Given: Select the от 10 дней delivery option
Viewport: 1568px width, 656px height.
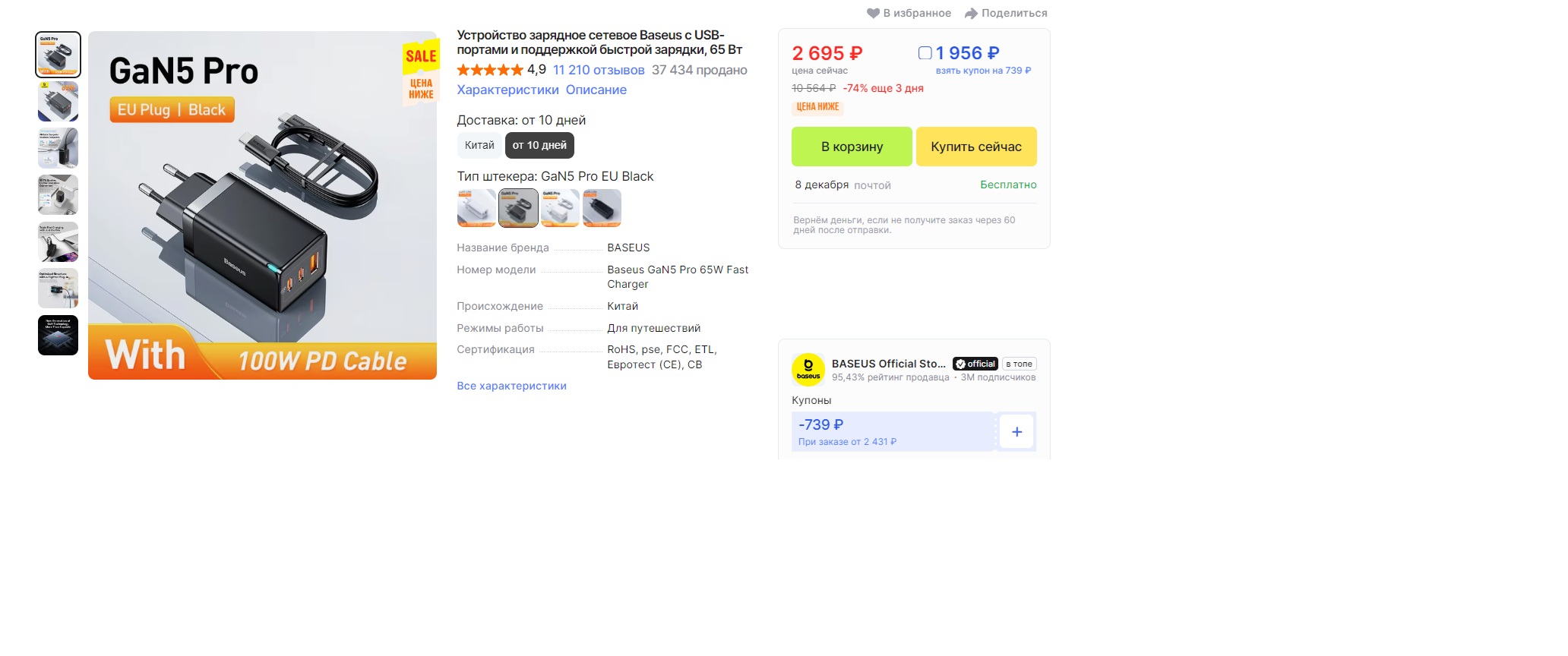Looking at the screenshot, I should pos(539,145).
